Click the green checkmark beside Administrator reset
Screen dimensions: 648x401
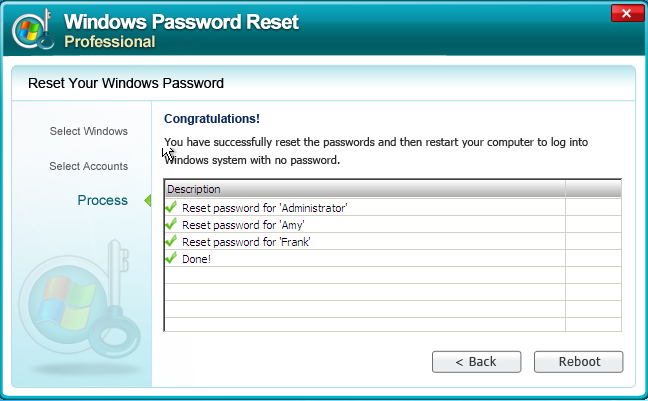tap(172, 207)
